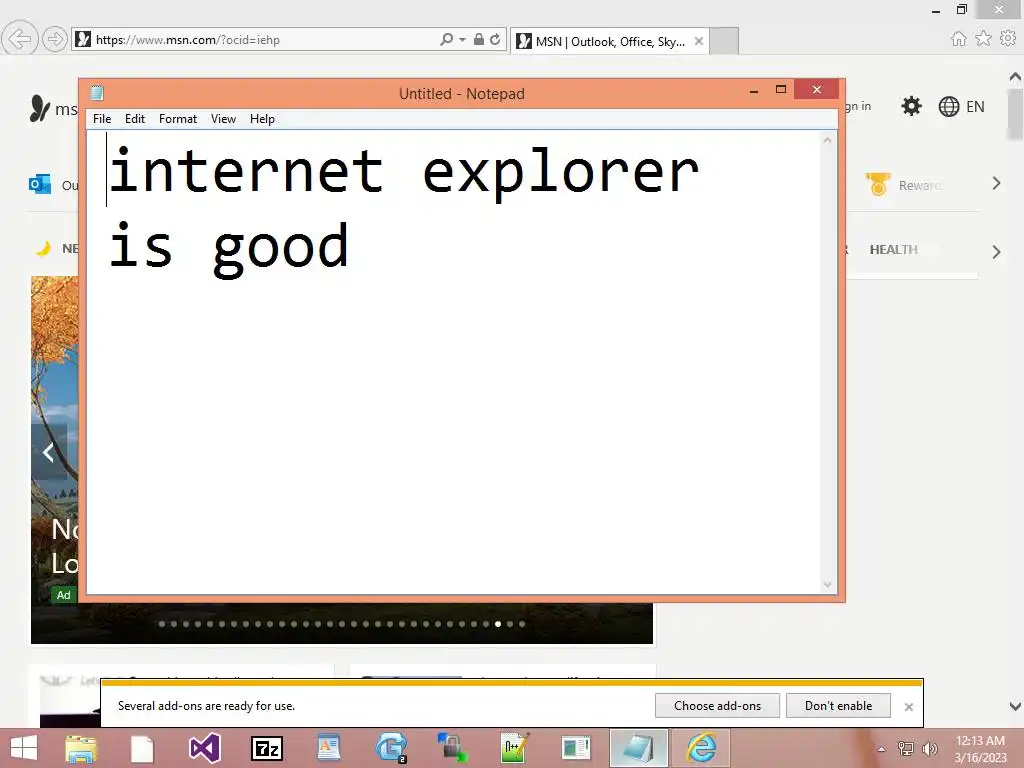This screenshot has height=768, width=1024.
Task: Click the Notepad title bar icon
Action: point(97,93)
